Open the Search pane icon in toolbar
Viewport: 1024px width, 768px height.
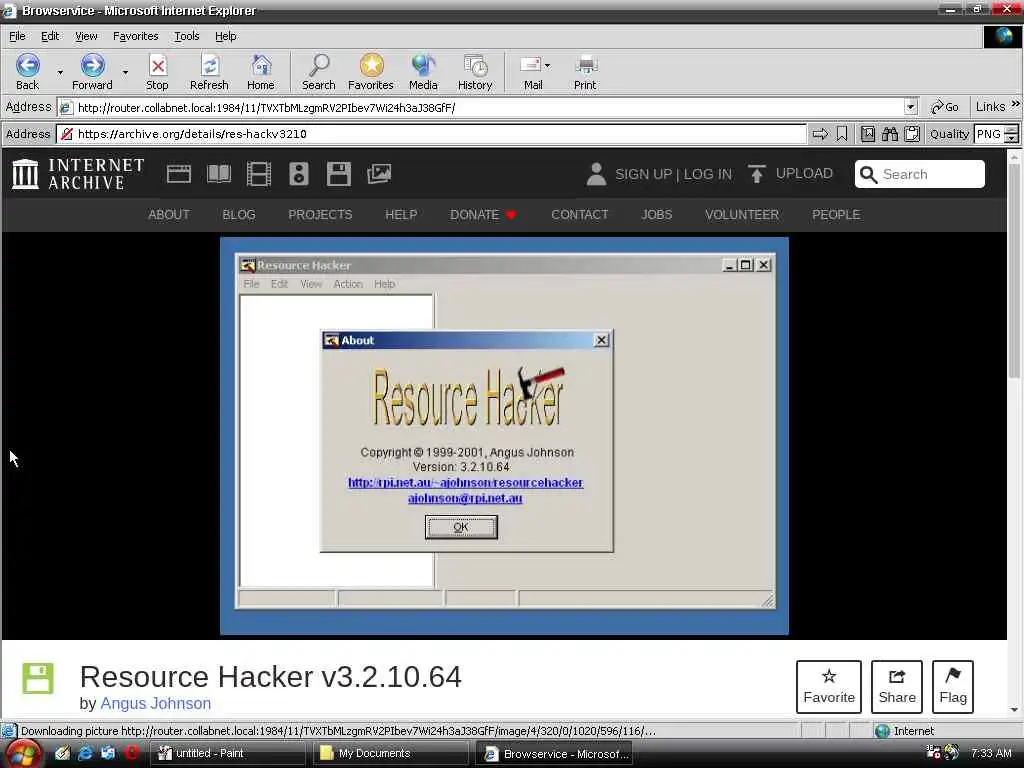coord(319,65)
